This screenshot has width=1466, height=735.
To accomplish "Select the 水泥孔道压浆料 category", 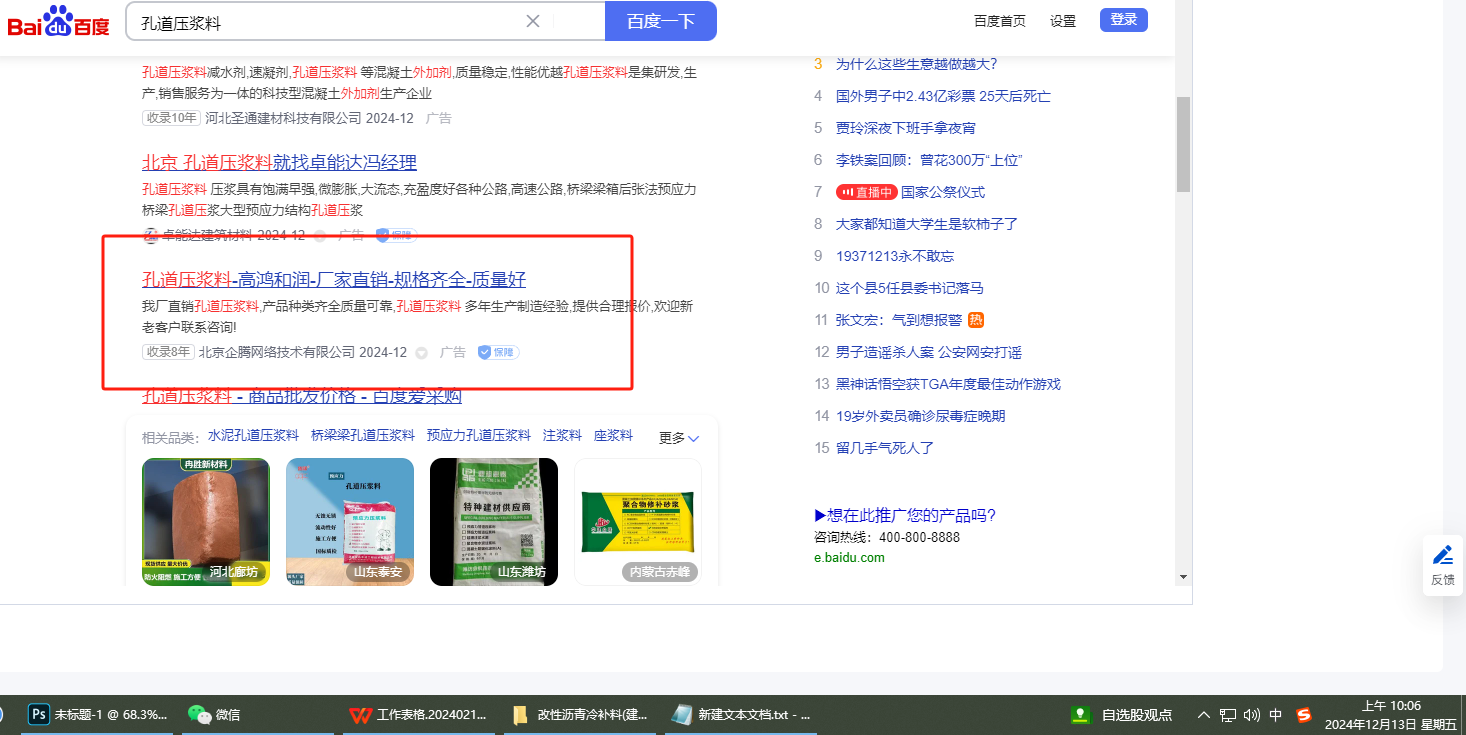I will [253, 436].
